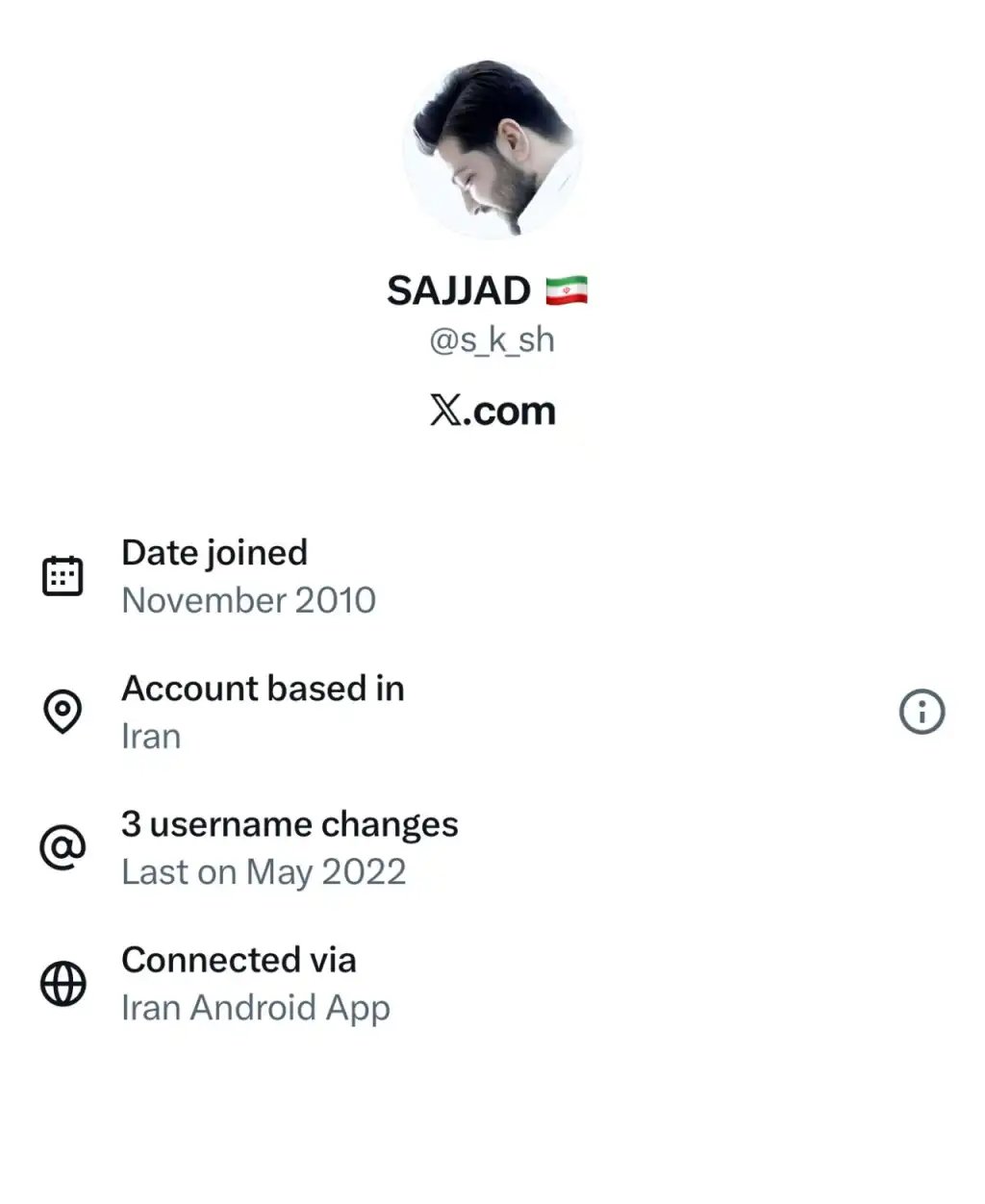Tap the "Iran Android App" text

pyautogui.click(x=256, y=1008)
